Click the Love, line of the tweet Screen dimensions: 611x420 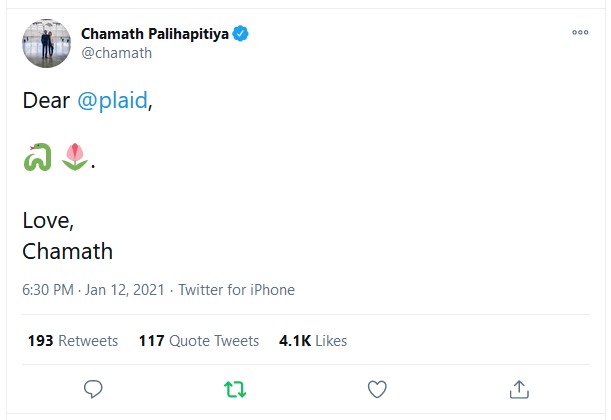click(x=47, y=220)
